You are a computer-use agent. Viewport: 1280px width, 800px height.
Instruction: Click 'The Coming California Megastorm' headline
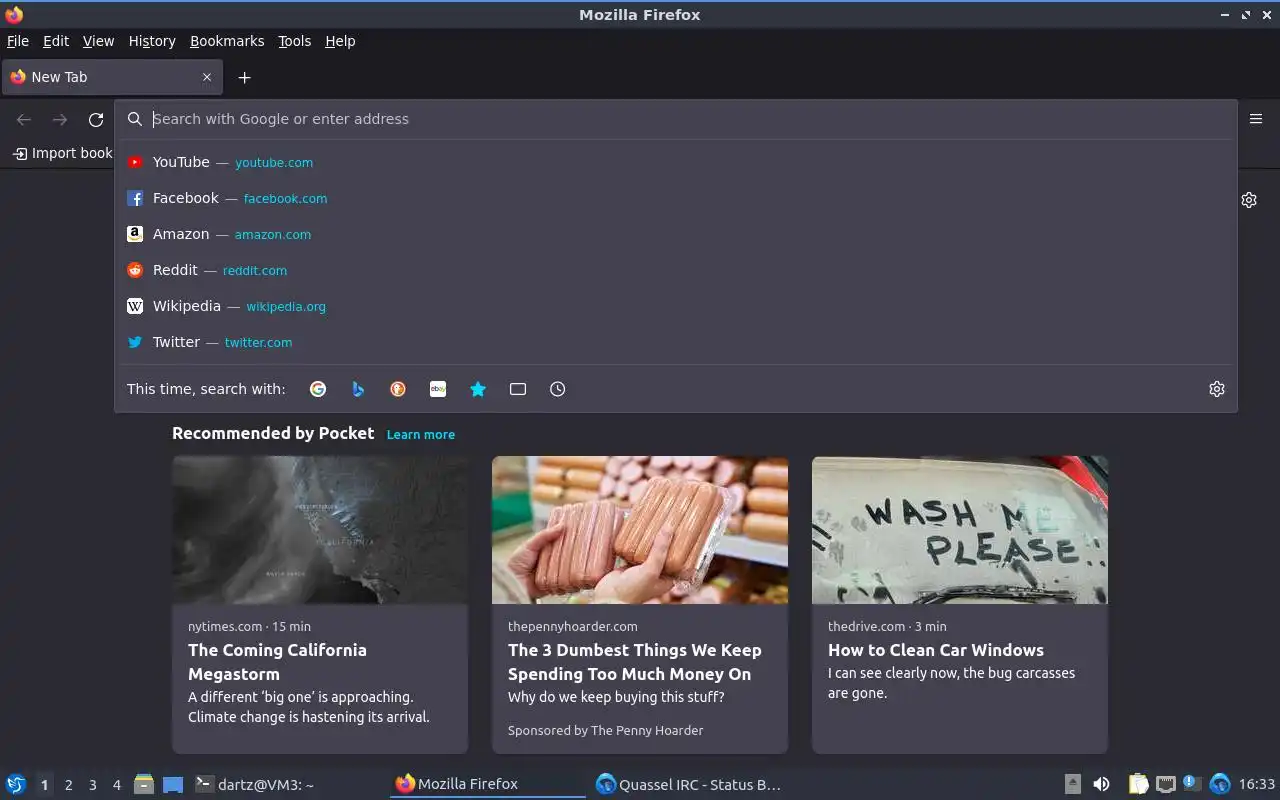(278, 662)
